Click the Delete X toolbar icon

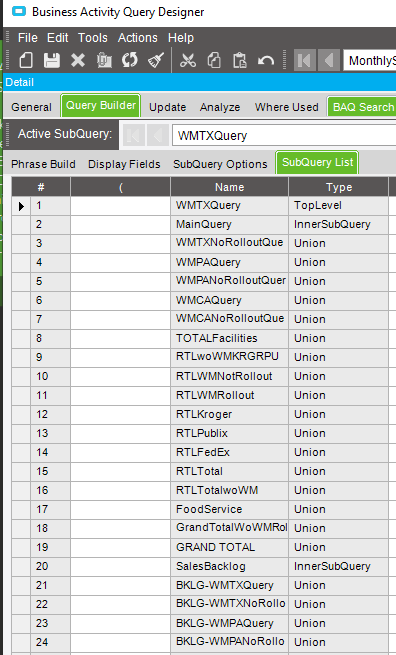(78, 61)
